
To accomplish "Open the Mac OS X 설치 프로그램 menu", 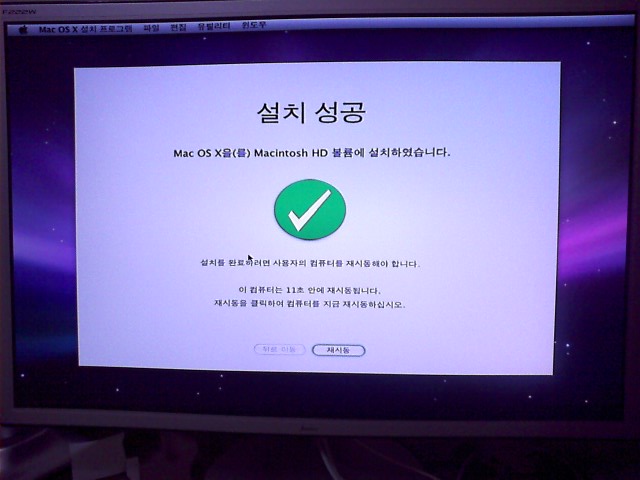I will coord(85,29).
